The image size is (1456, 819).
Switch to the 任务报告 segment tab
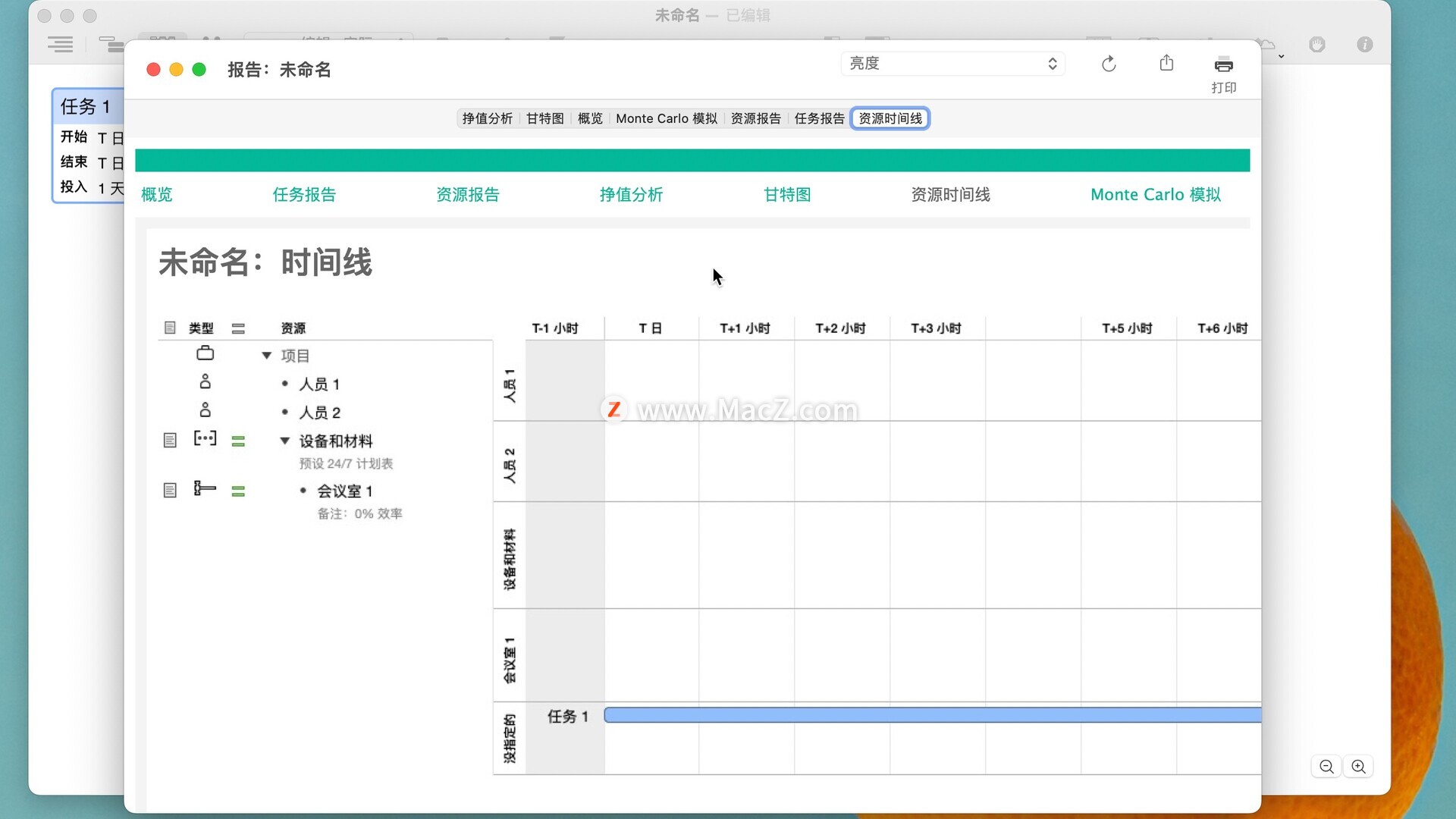819,118
